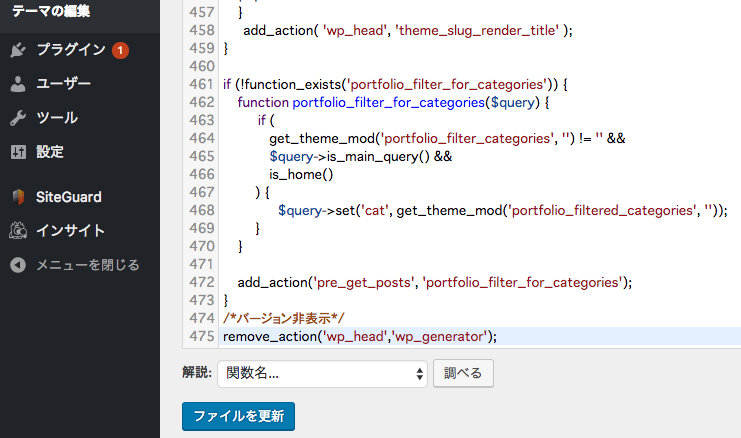Click the dropdown arrows on 関数名 selector
The width and height of the screenshot is (741, 438).
tap(419, 374)
